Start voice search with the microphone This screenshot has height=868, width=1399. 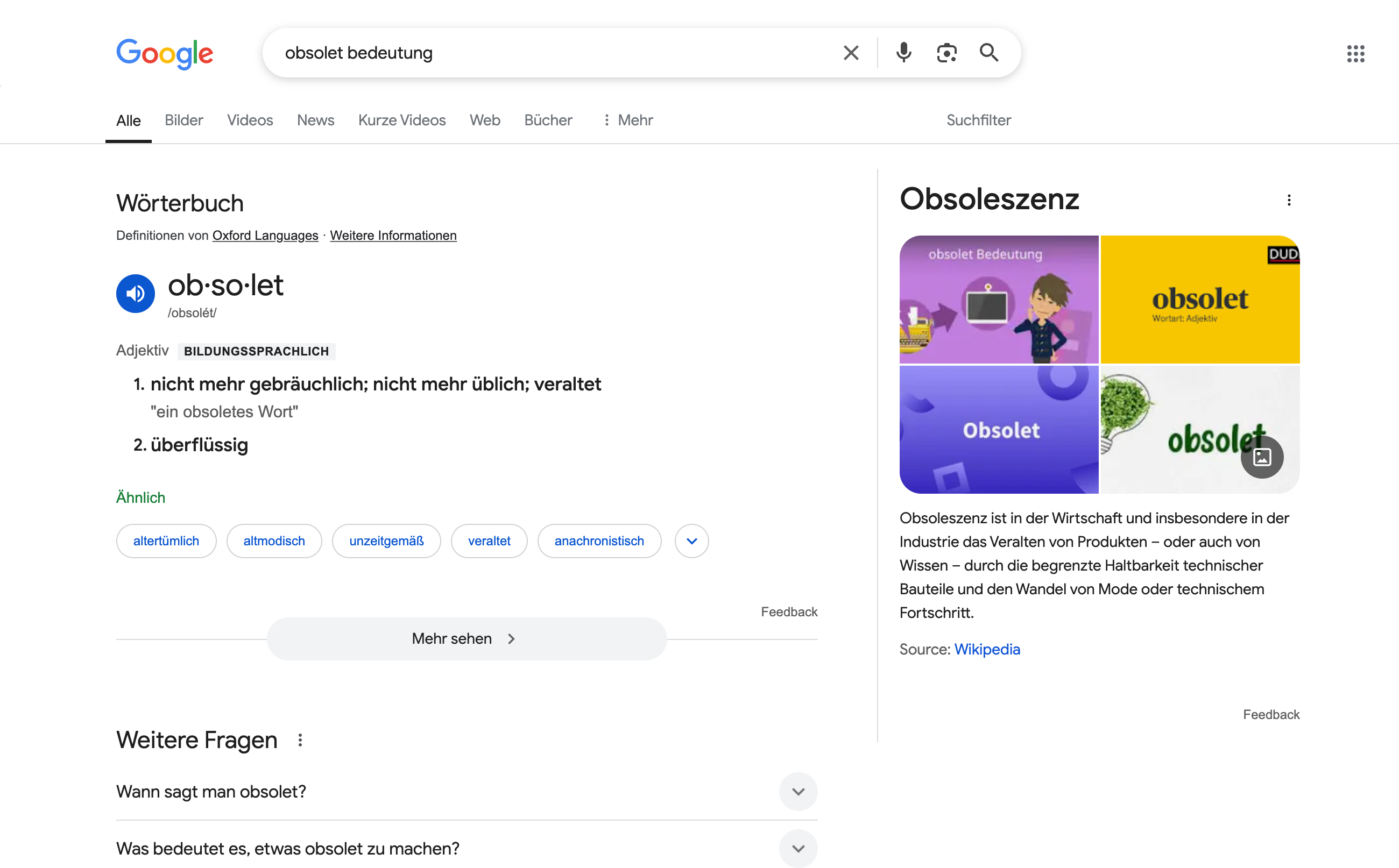tap(903, 53)
